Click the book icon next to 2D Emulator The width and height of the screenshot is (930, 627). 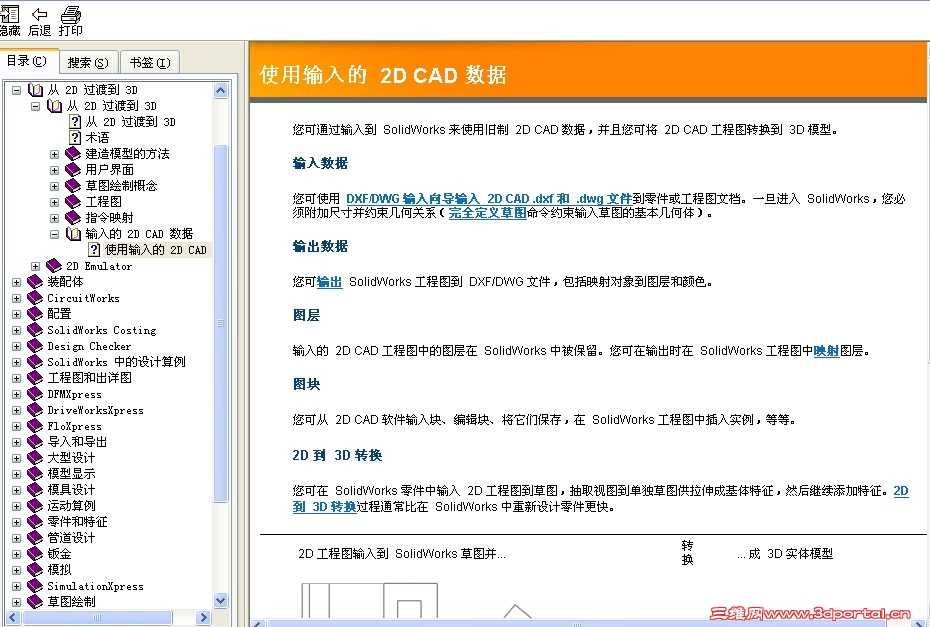coord(54,266)
